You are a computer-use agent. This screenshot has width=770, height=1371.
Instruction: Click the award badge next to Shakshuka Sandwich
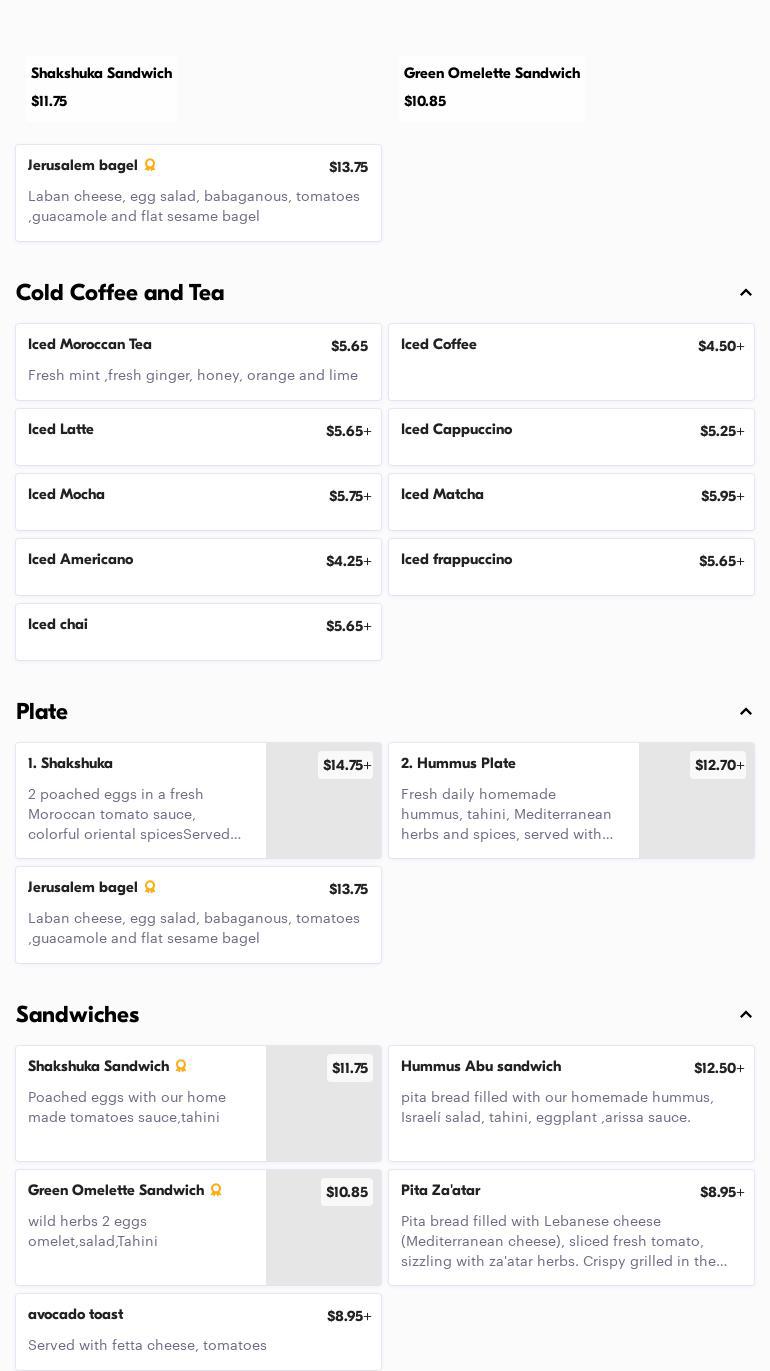tap(181, 1066)
